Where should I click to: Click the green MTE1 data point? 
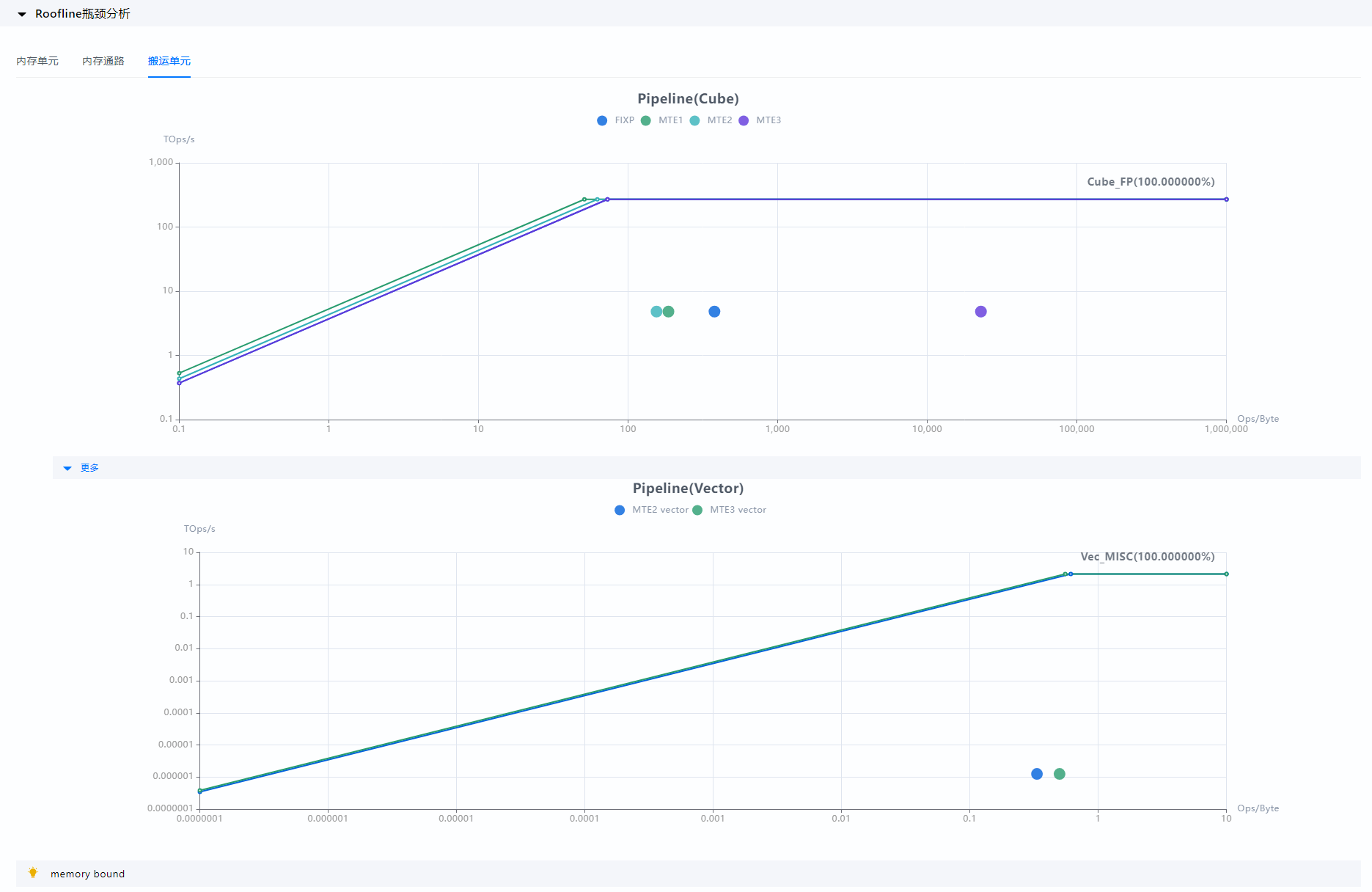[669, 312]
